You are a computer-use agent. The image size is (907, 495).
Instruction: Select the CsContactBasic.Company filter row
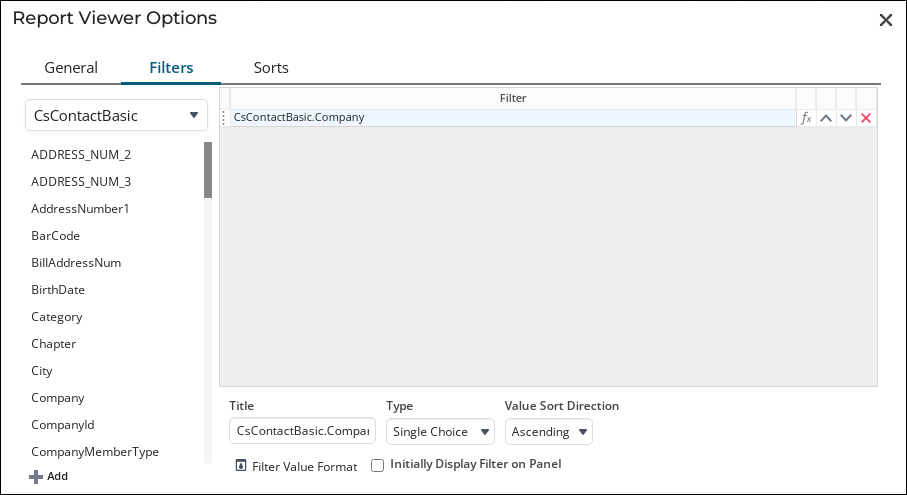tap(513, 118)
